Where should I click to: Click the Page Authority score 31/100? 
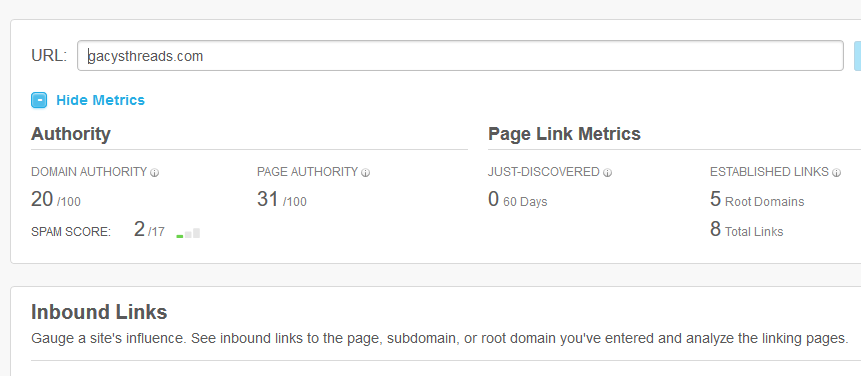coord(282,199)
